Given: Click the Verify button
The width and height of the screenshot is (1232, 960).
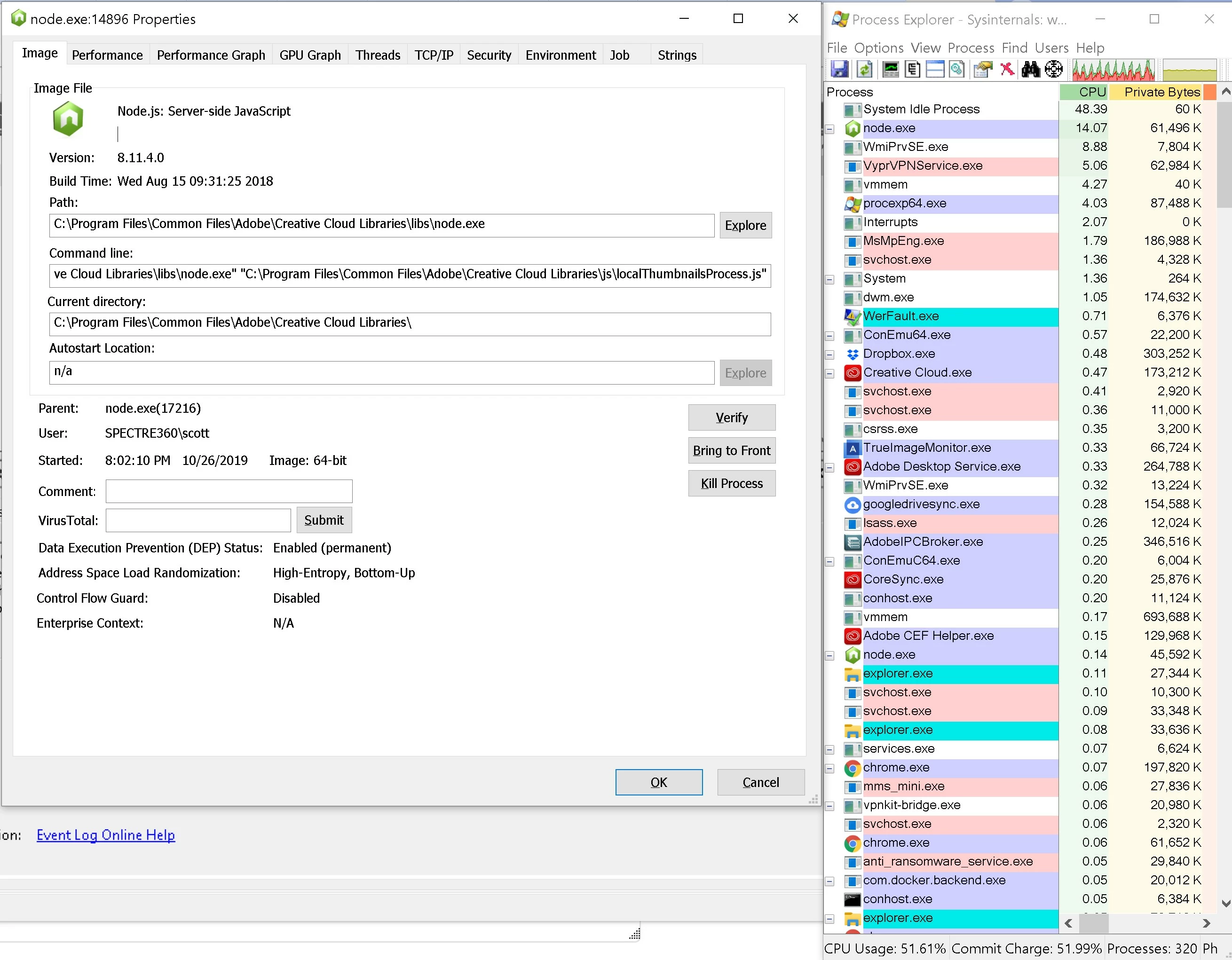Looking at the screenshot, I should coord(731,417).
